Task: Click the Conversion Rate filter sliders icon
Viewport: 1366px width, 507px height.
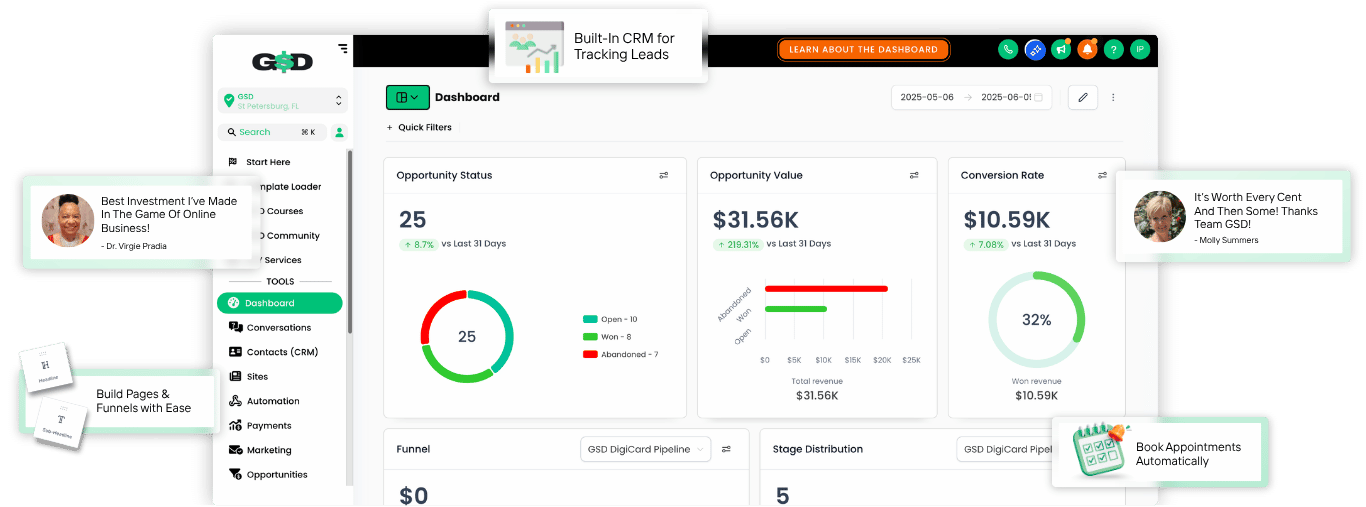Action: 1102,175
